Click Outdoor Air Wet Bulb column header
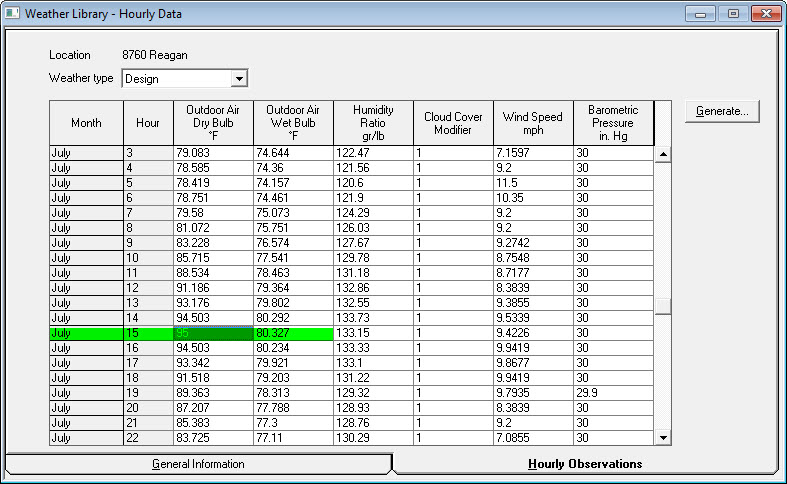787x484 pixels. tap(293, 123)
